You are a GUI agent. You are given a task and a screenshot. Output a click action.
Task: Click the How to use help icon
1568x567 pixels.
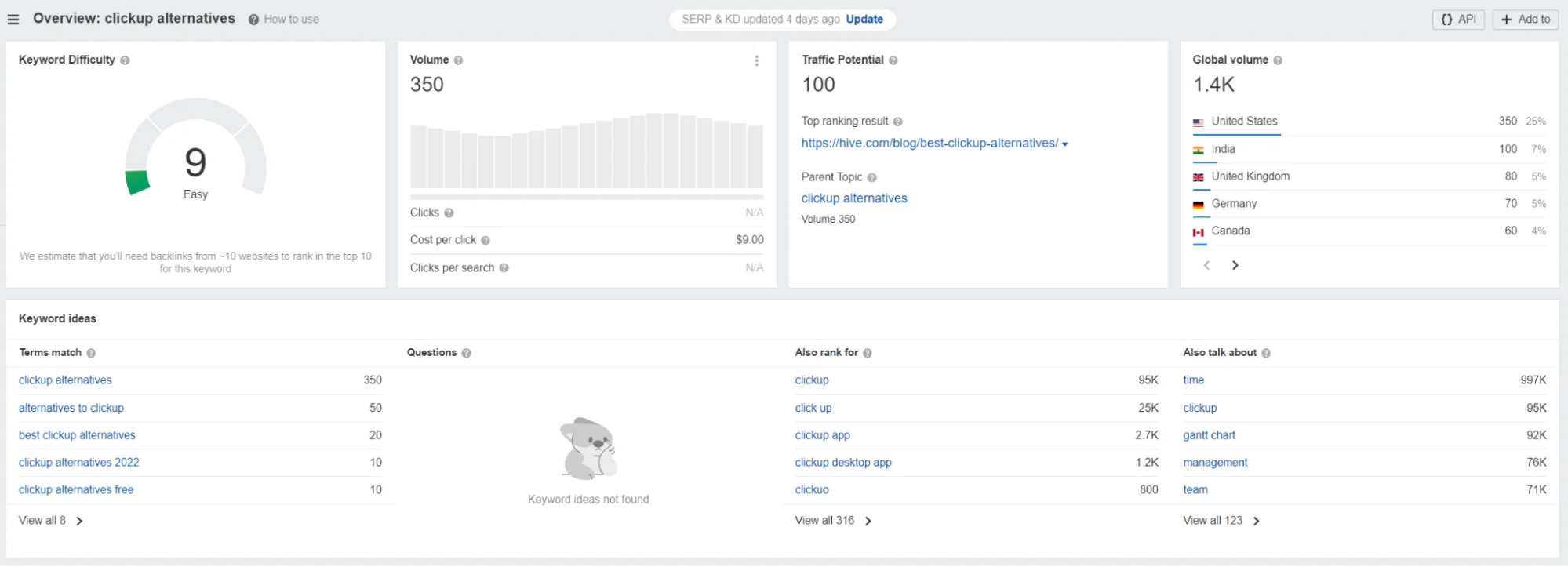[x=253, y=20]
